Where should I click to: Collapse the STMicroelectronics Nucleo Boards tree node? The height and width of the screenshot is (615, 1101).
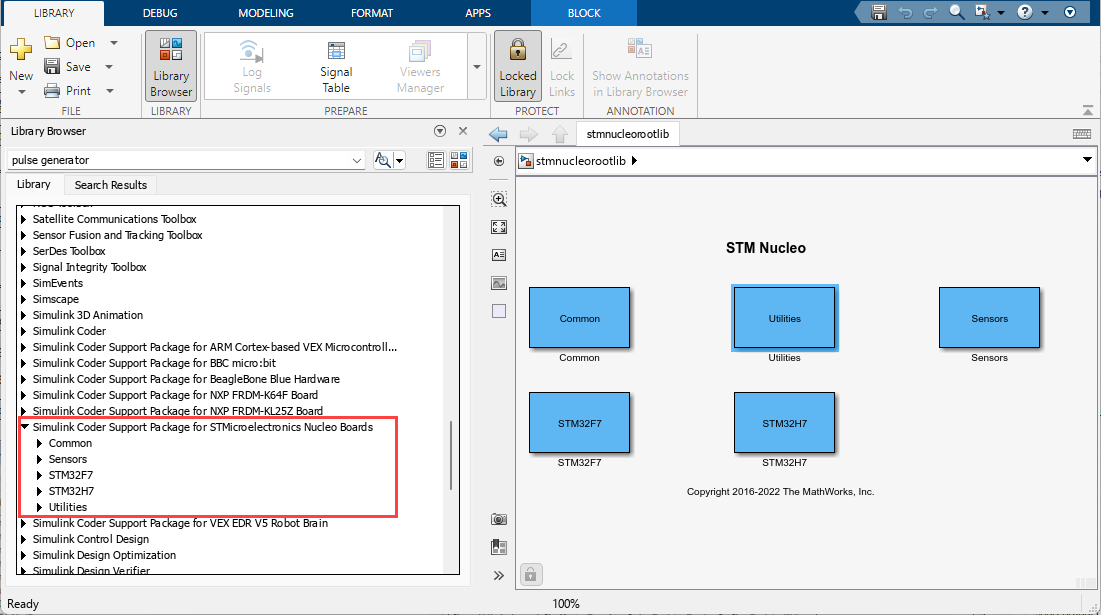point(24,426)
